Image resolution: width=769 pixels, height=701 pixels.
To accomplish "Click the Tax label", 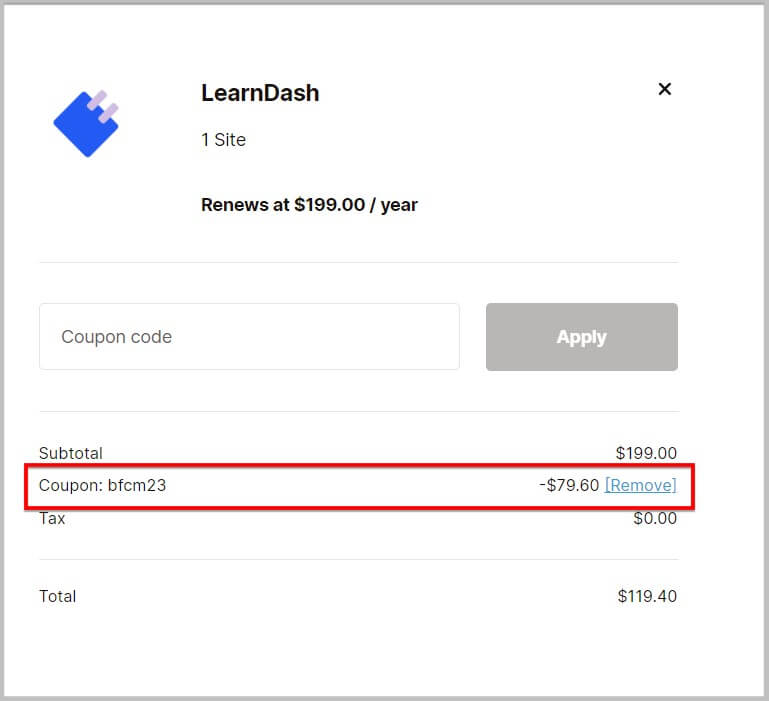I will (52, 518).
